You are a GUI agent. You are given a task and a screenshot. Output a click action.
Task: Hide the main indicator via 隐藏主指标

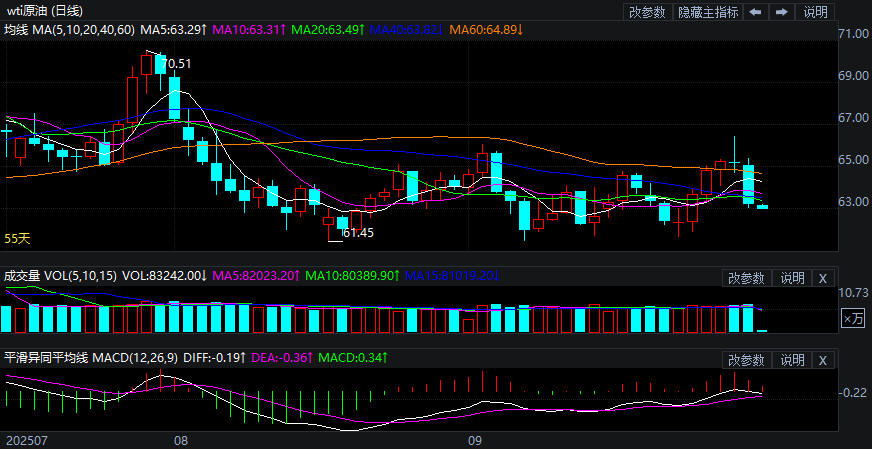(708, 12)
